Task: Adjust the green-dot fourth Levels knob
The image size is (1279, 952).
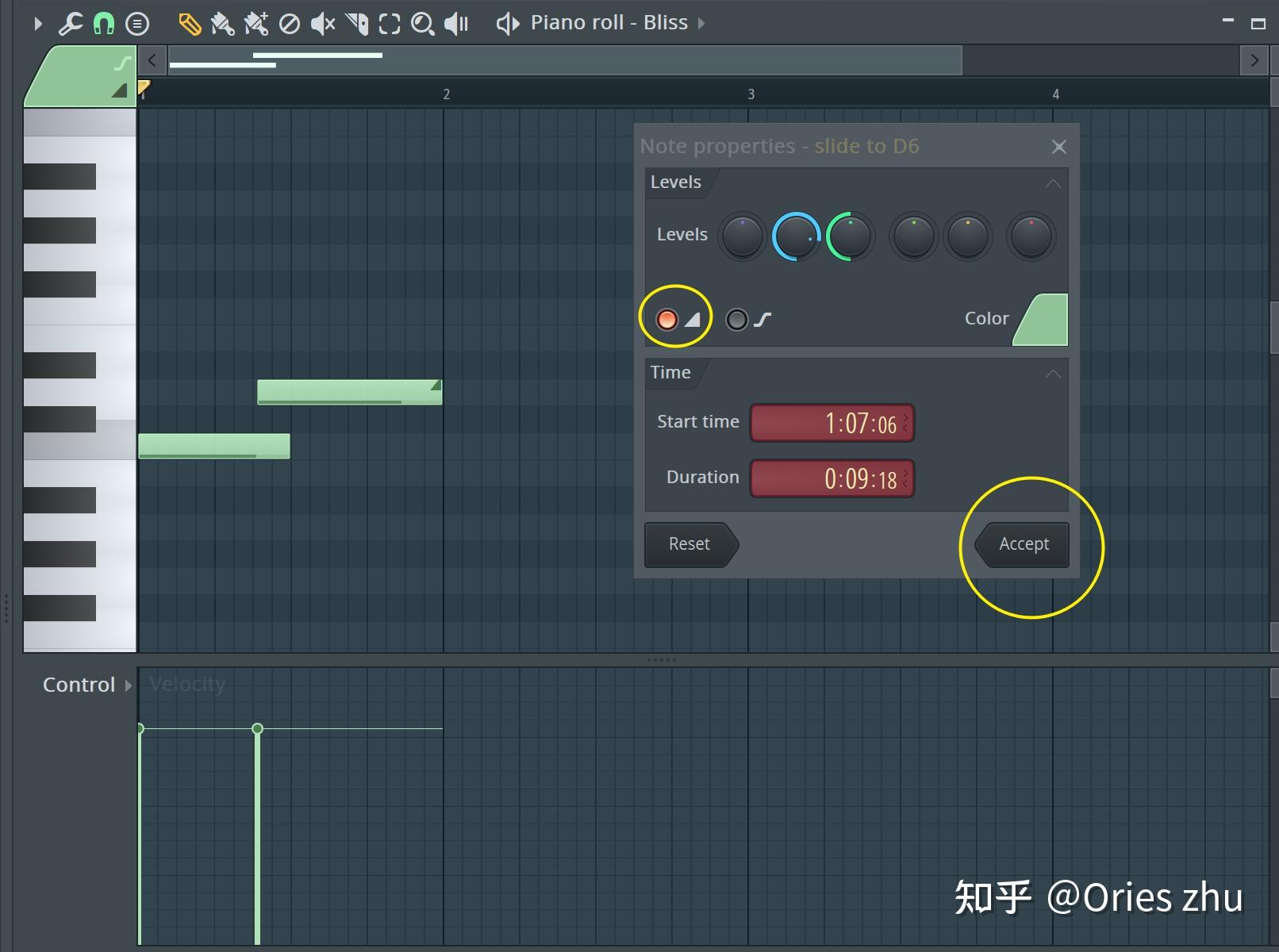Action: click(913, 236)
